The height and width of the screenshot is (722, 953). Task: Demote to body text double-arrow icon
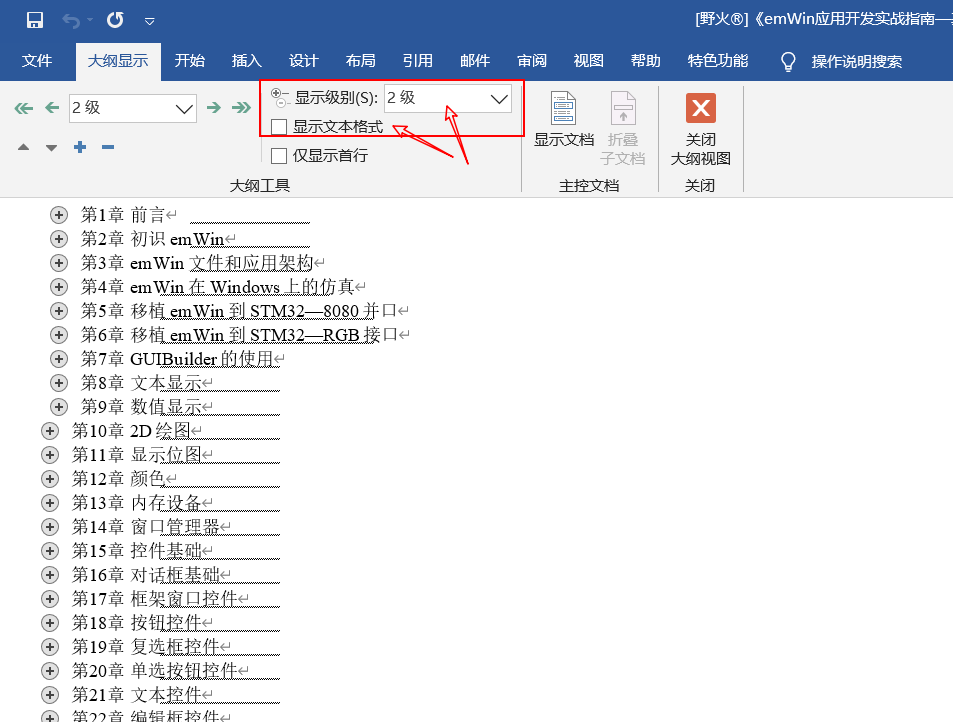pyautogui.click(x=241, y=108)
